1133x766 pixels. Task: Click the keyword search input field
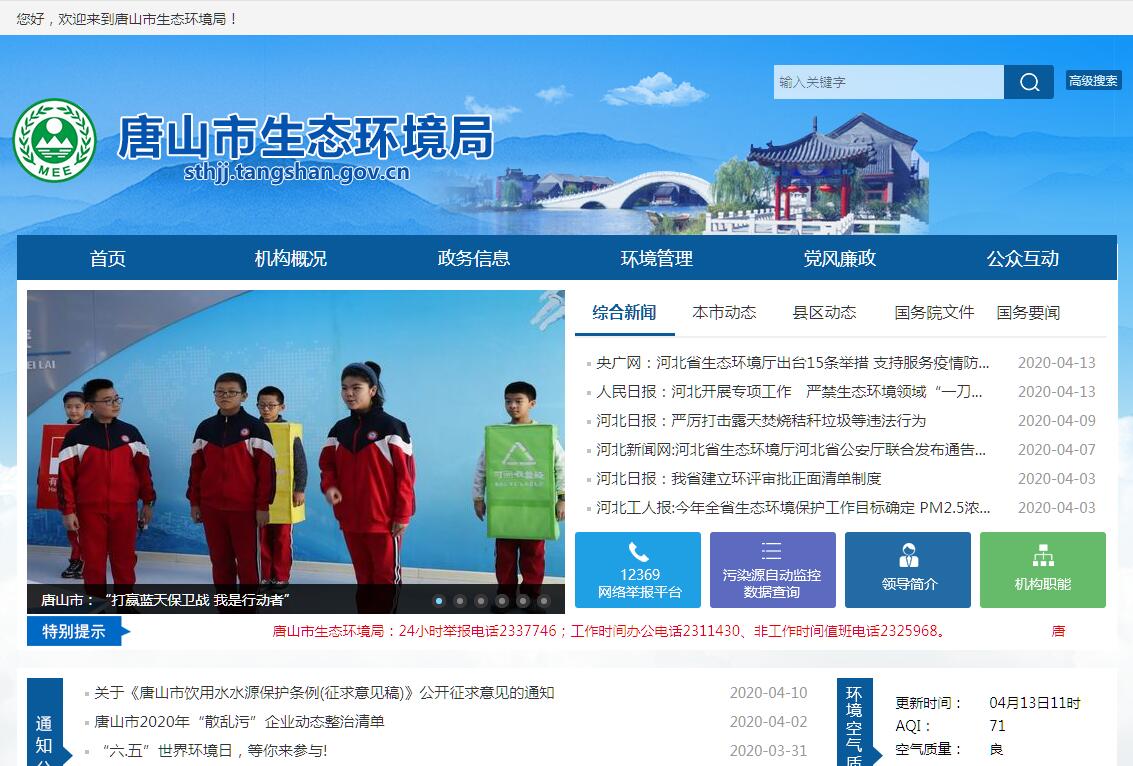point(888,82)
